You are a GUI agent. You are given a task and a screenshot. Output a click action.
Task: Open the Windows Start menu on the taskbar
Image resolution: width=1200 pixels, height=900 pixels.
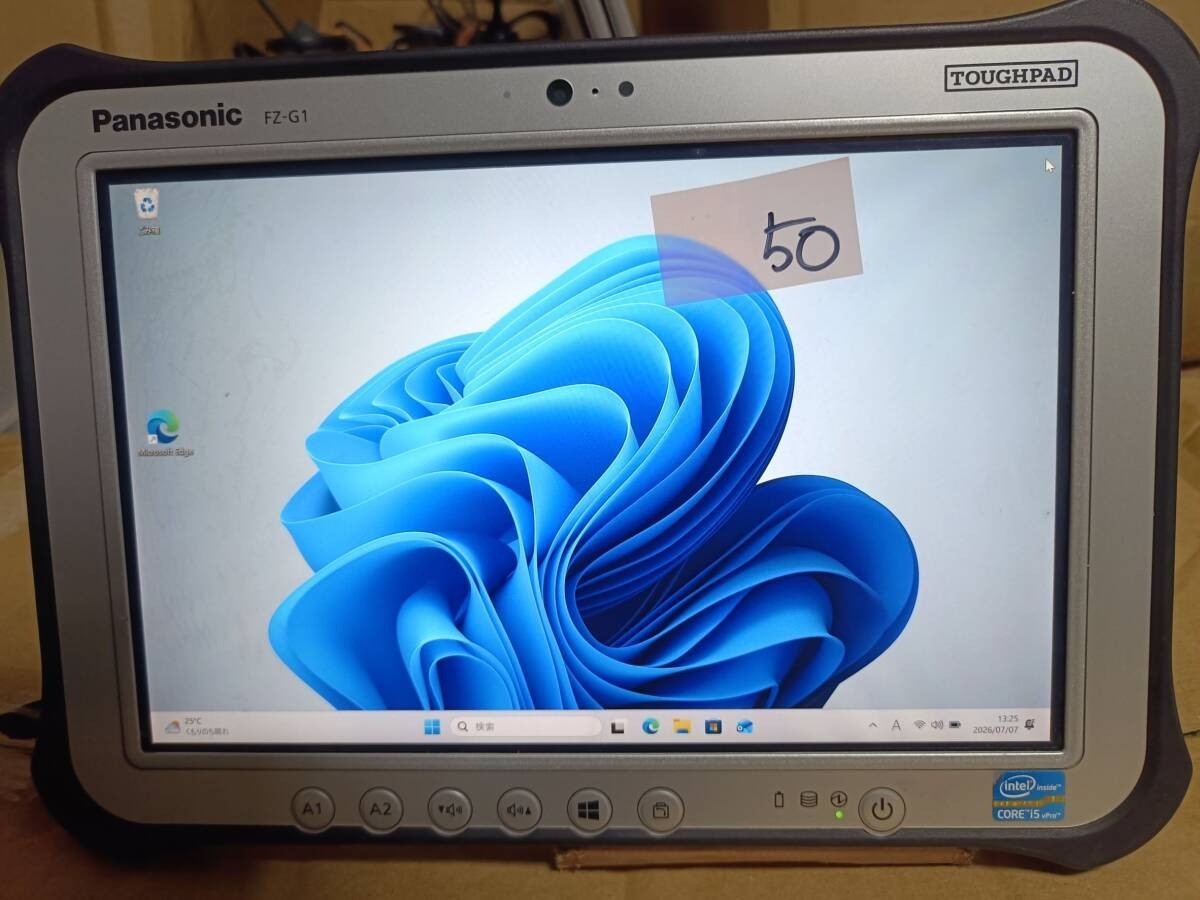432,727
